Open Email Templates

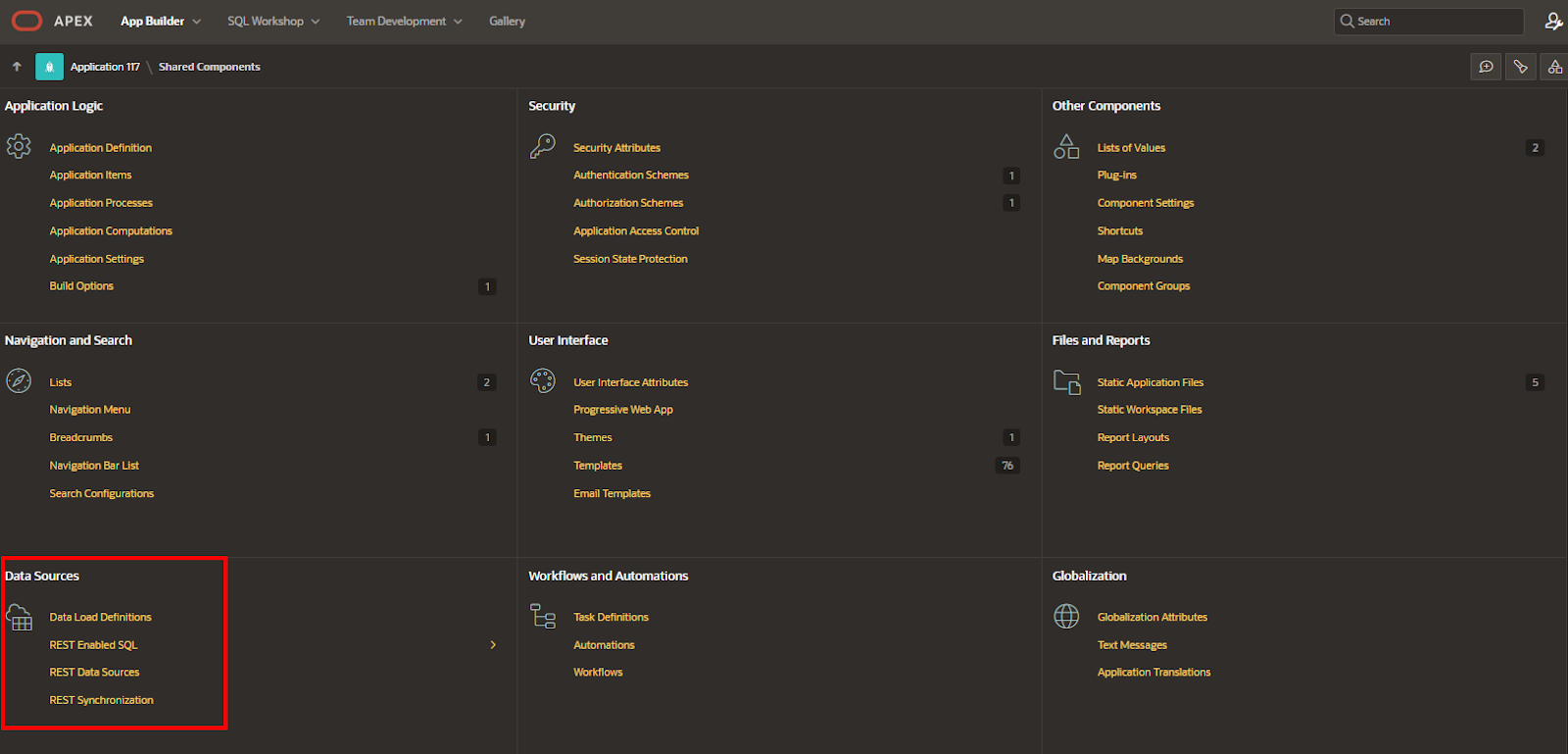pos(612,494)
